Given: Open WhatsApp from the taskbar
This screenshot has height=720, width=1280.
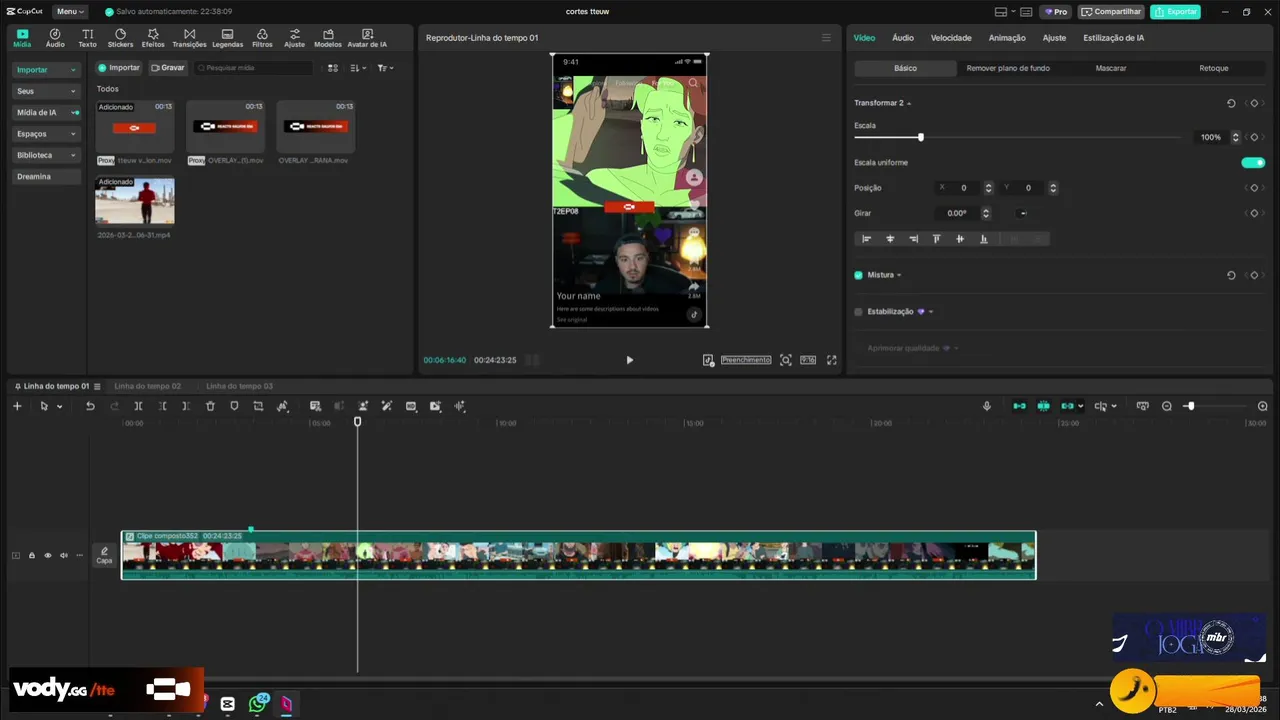Looking at the screenshot, I should [x=258, y=704].
